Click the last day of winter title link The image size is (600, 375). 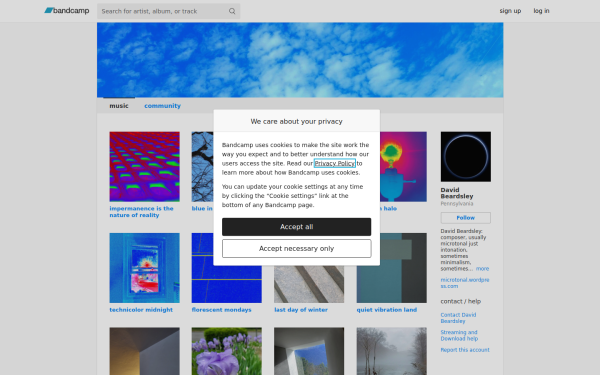click(x=301, y=310)
